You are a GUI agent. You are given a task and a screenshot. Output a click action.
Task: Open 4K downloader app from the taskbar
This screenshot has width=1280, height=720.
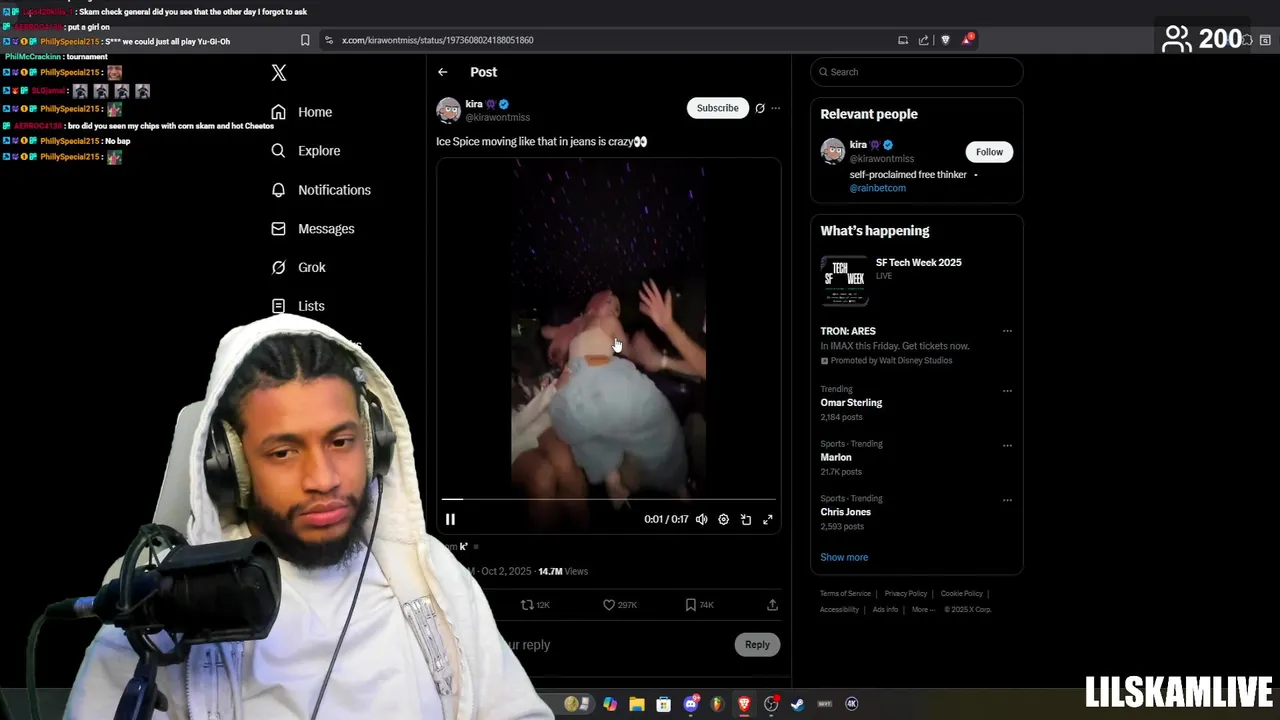tap(852, 704)
